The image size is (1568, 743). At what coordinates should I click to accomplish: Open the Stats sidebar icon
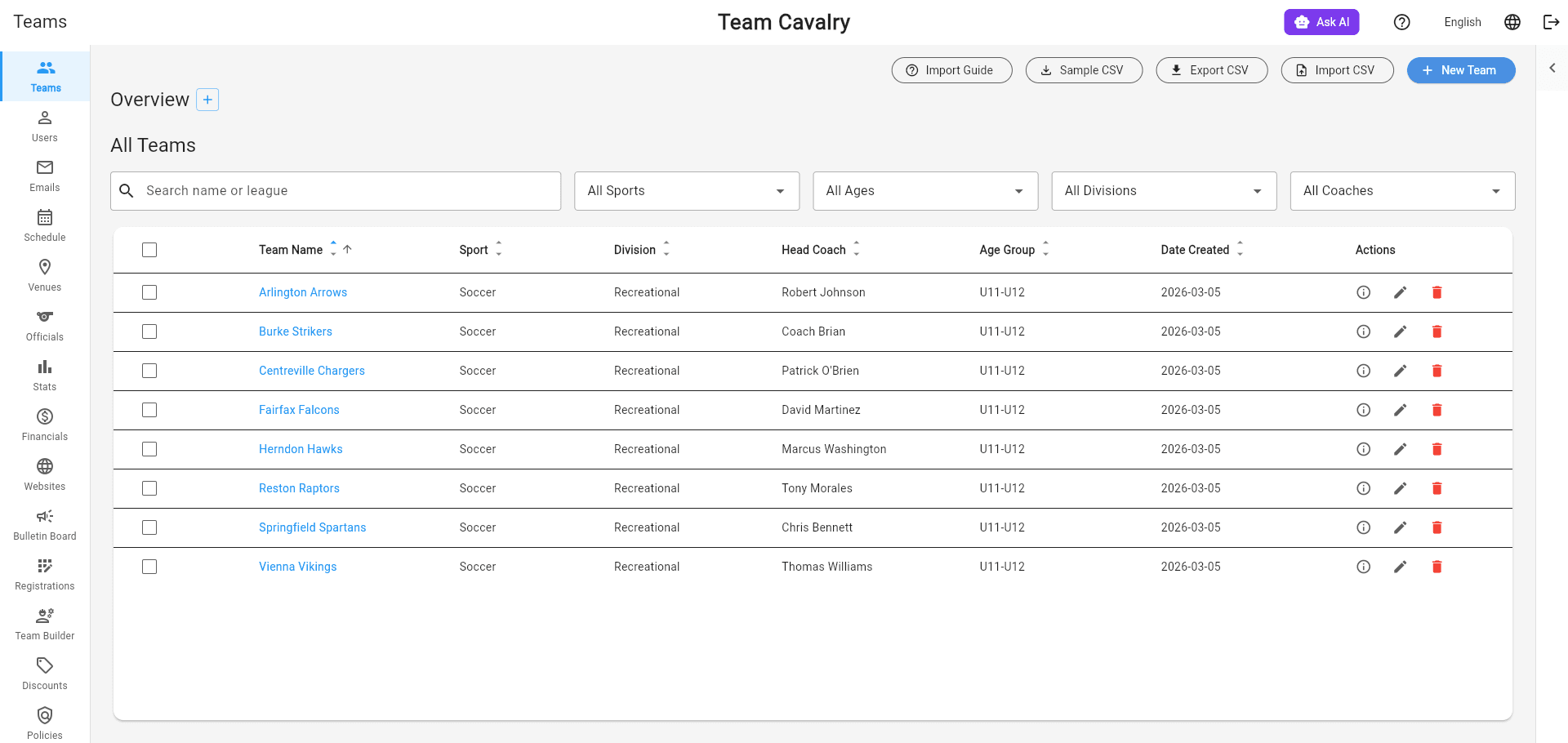45,367
